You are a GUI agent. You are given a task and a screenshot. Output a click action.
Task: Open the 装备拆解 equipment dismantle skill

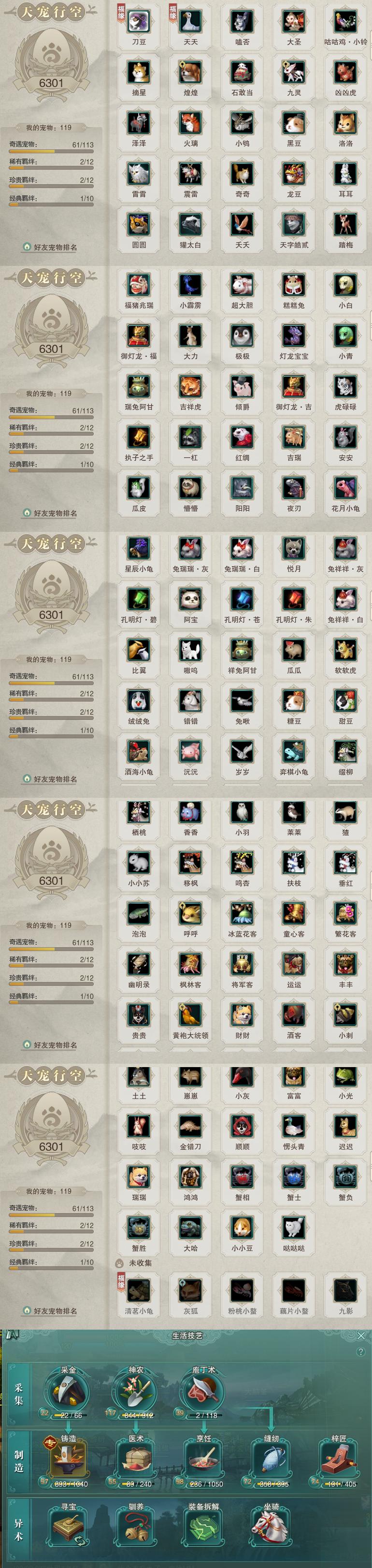203,1527
